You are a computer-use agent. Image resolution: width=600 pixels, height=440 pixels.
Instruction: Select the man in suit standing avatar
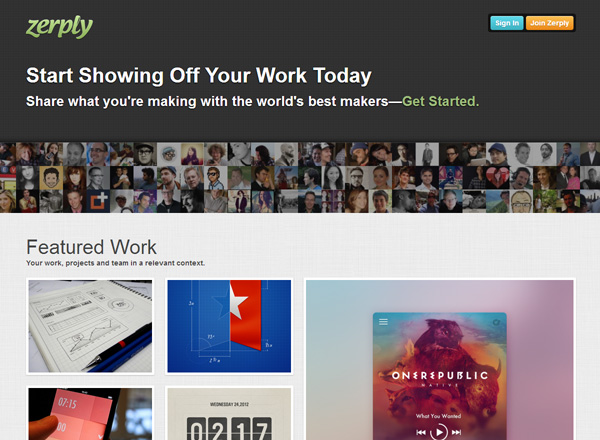click(x=427, y=154)
